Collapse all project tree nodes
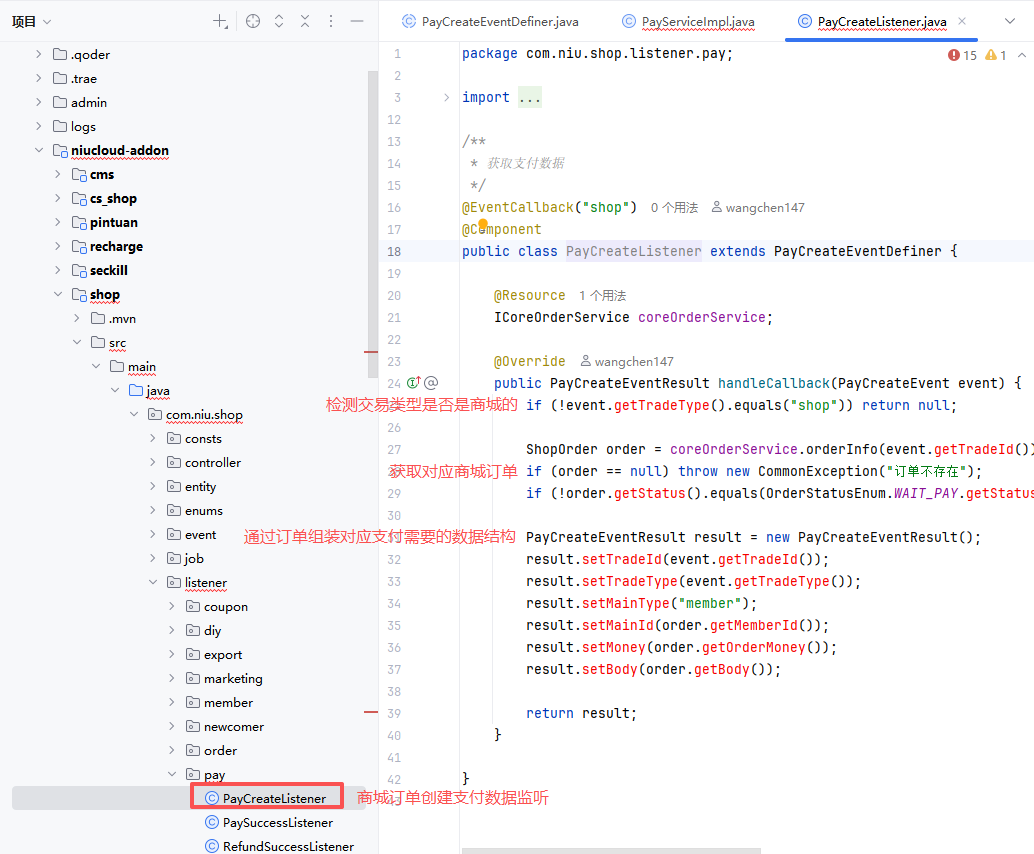The image size is (1034, 854). (305, 21)
